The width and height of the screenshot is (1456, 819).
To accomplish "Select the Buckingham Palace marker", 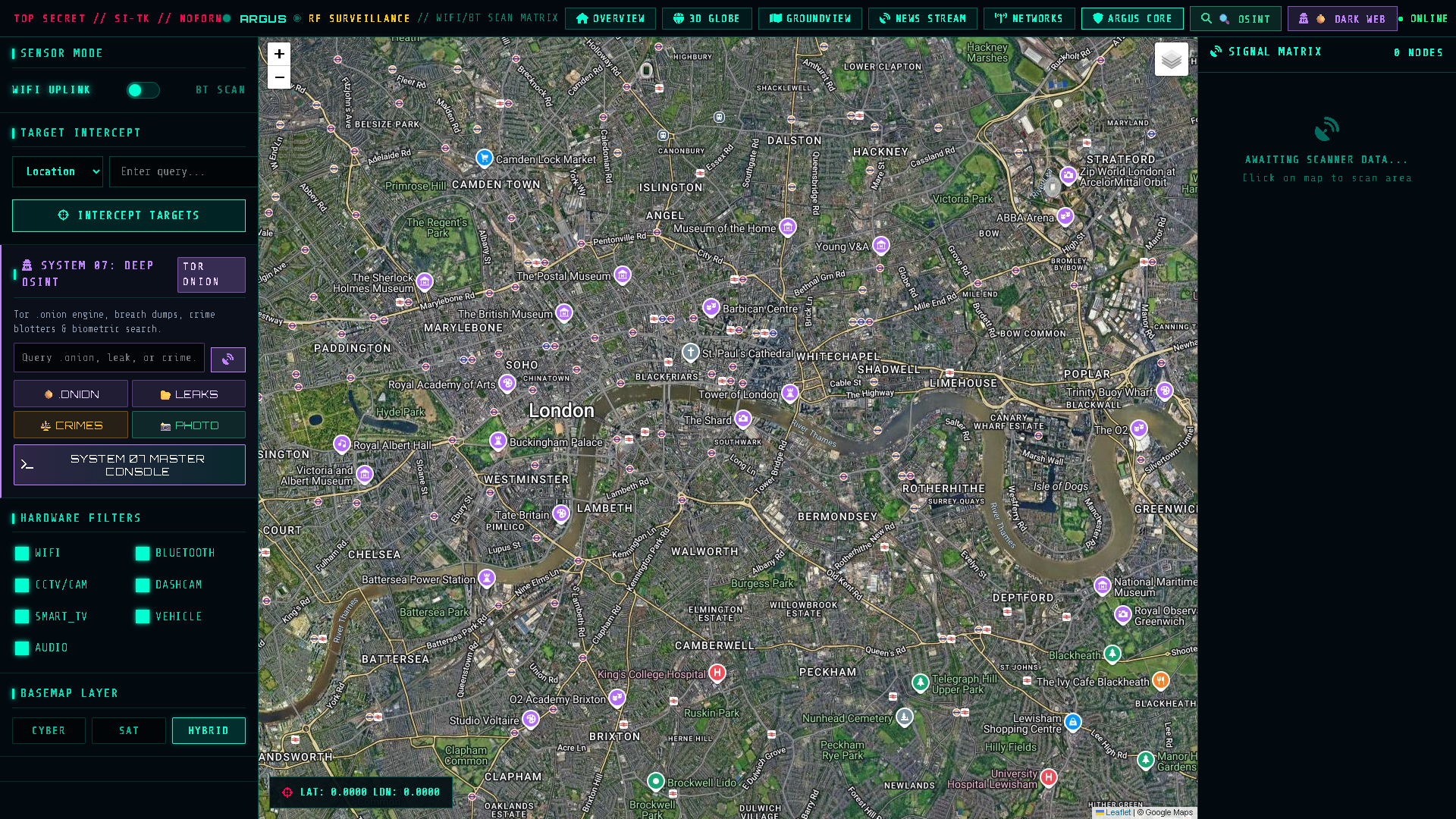I will (497, 441).
